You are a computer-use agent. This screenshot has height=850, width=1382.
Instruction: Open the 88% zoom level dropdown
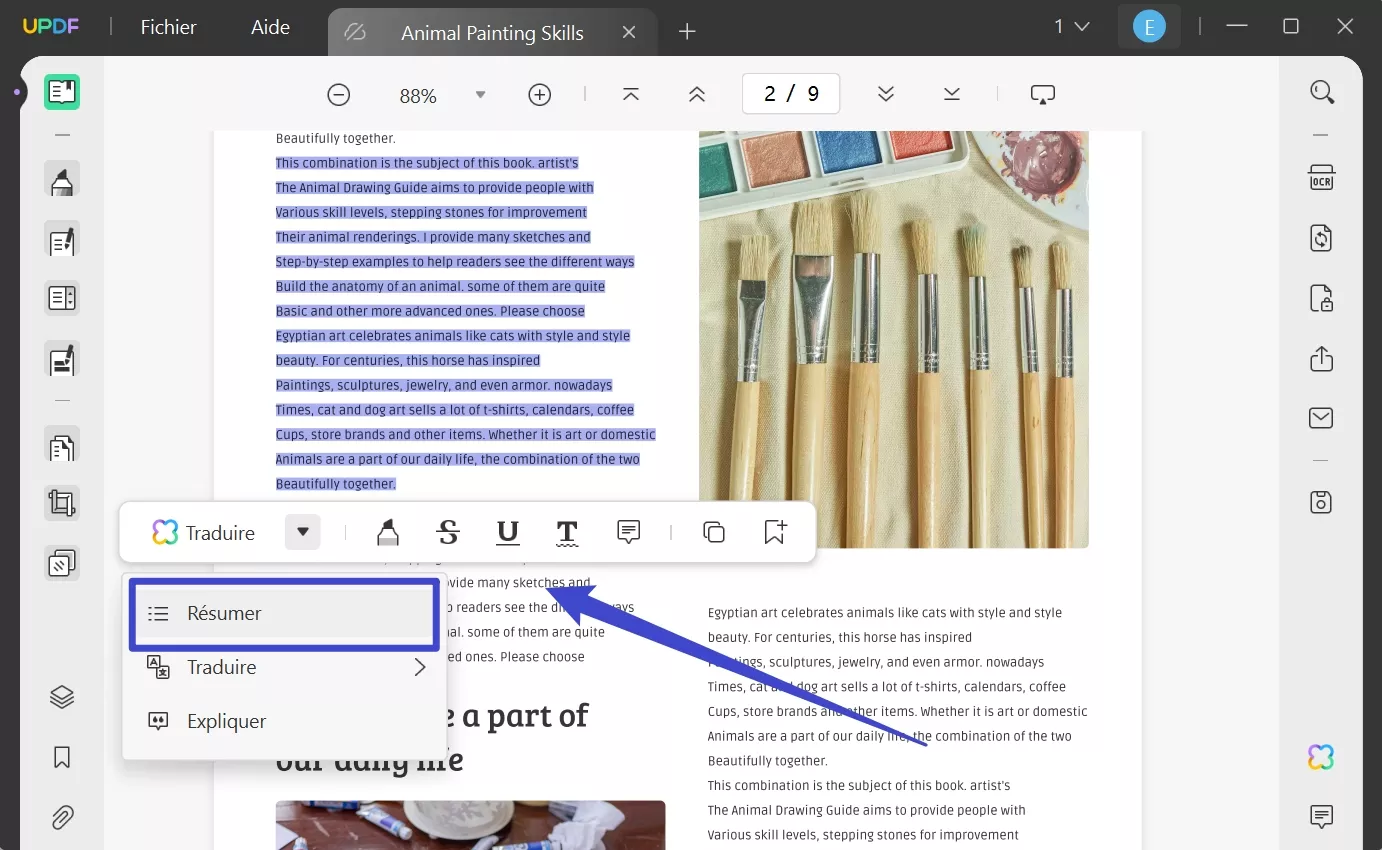(480, 95)
